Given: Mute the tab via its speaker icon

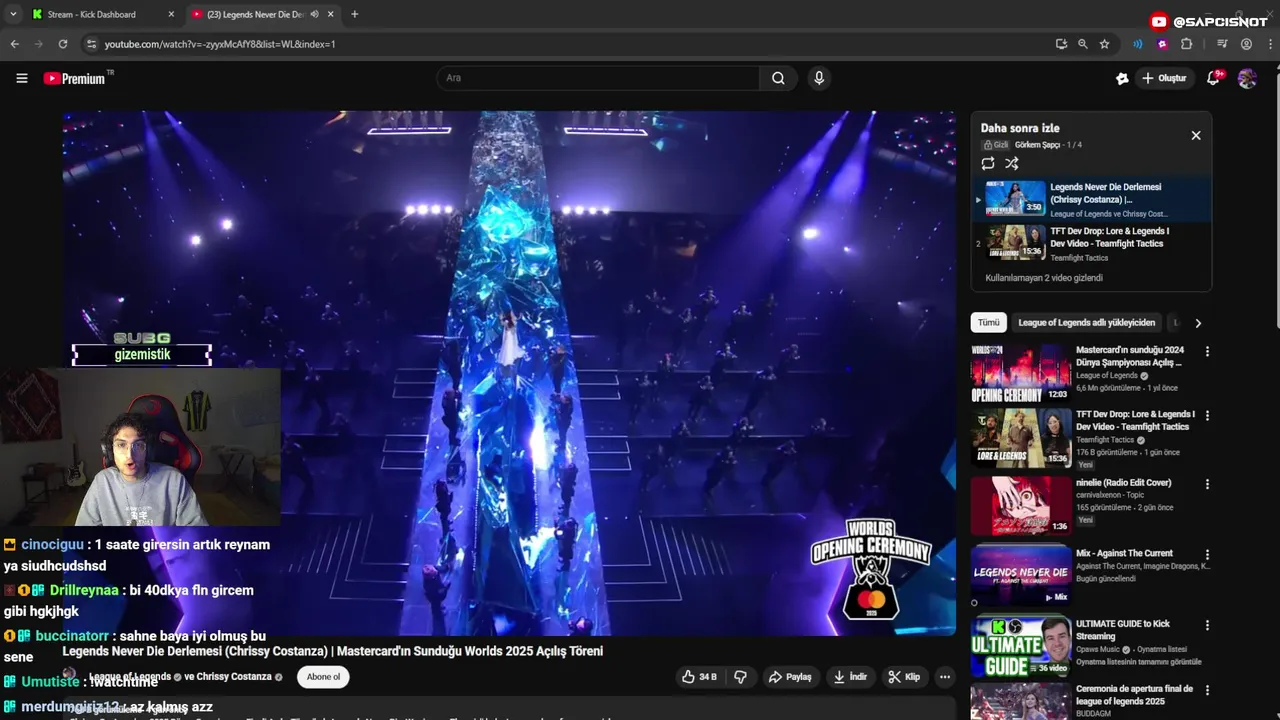Looking at the screenshot, I should click(314, 14).
